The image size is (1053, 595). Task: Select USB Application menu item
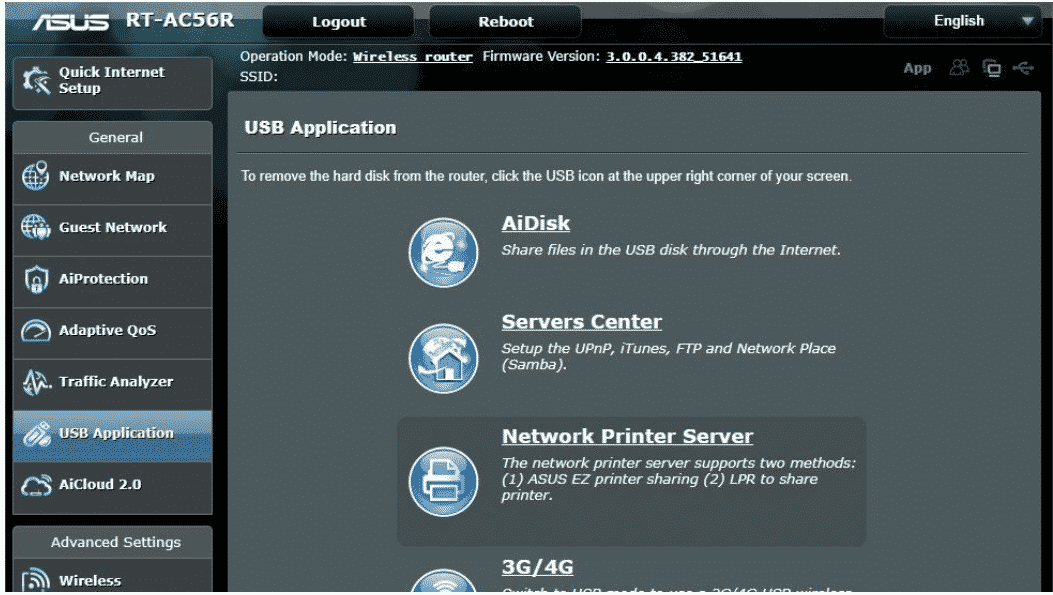pos(112,434)
